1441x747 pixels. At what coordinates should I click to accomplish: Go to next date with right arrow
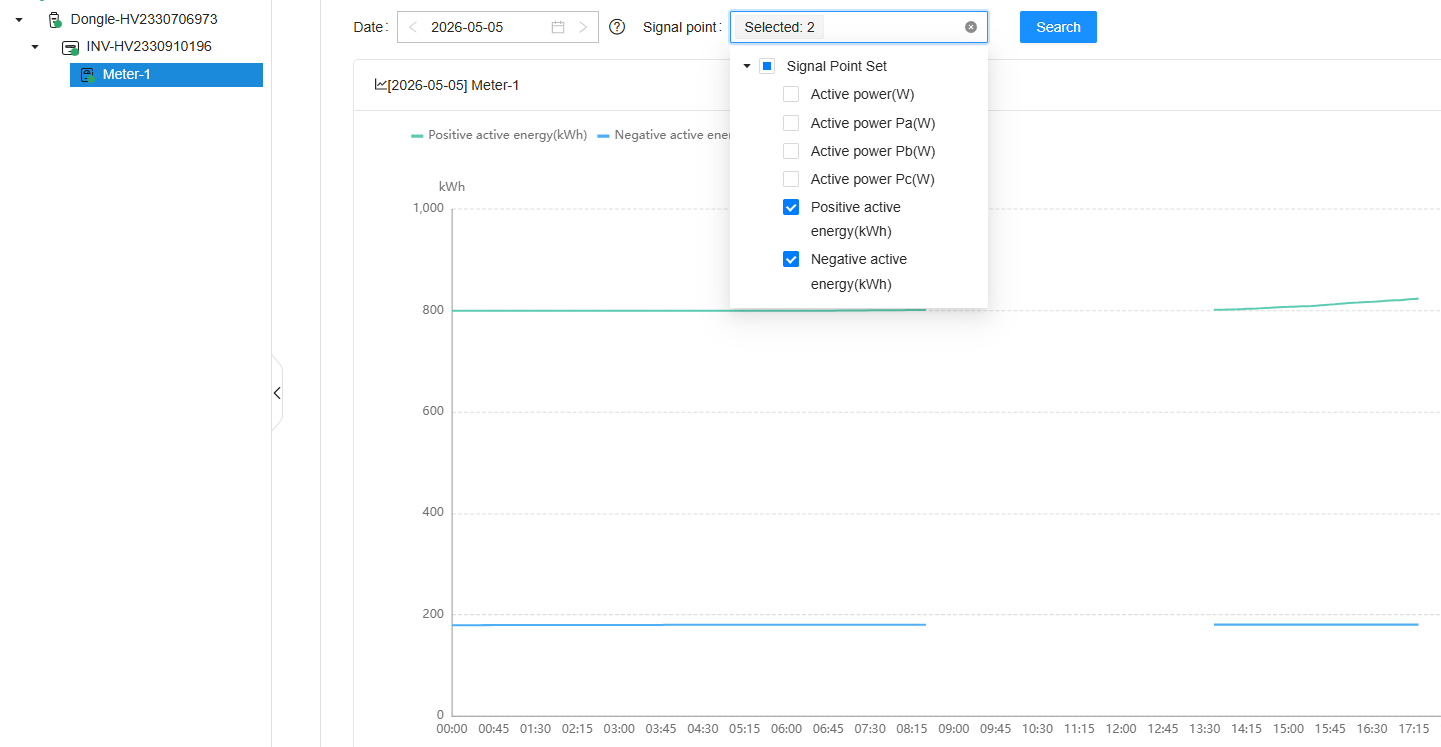(x=583, y=27)
